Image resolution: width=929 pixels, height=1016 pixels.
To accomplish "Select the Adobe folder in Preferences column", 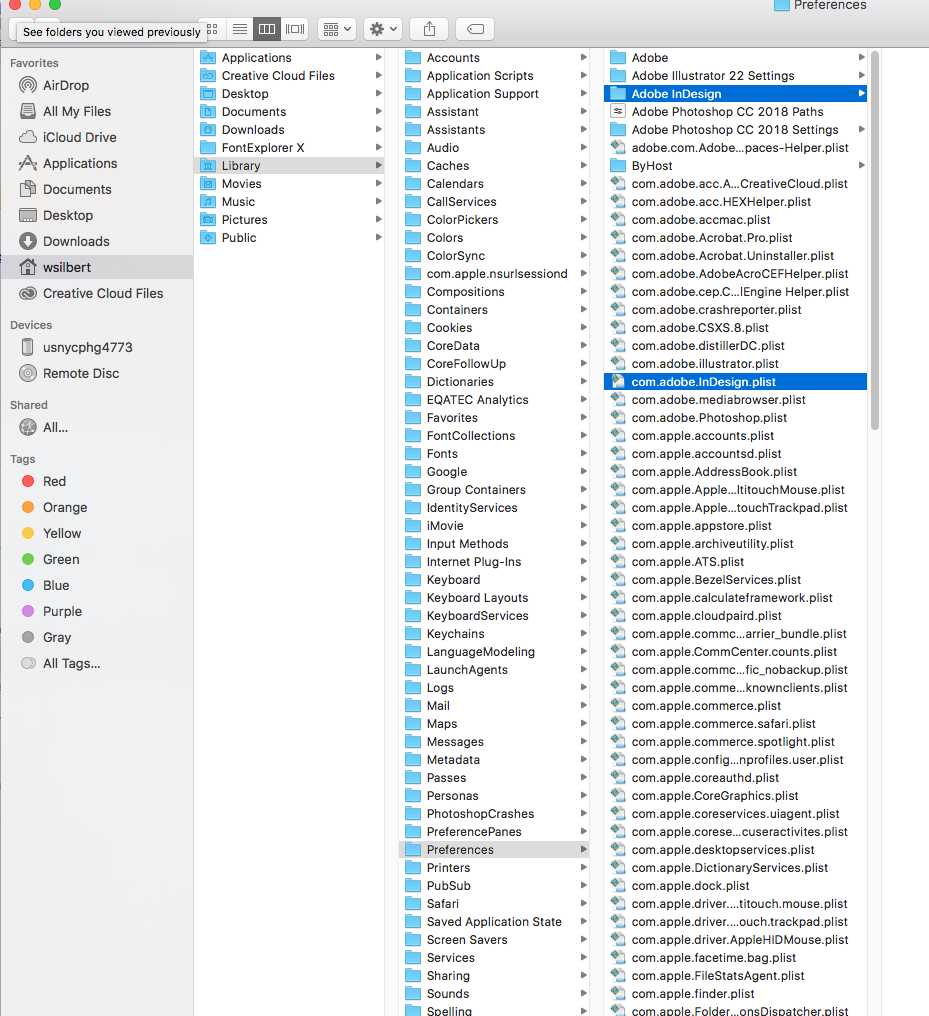I will pyautogui.click(x=735, y=58).
